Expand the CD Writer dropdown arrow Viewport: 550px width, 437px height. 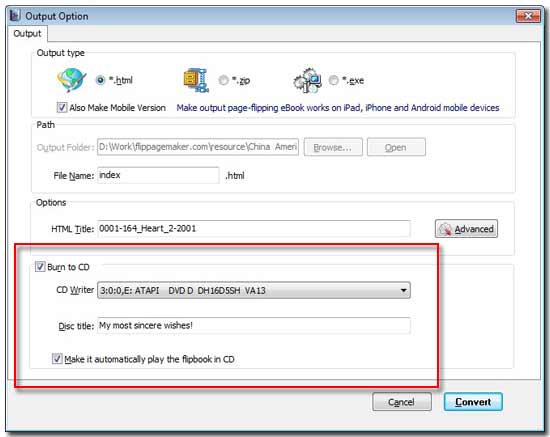click(x=403, y=290)
